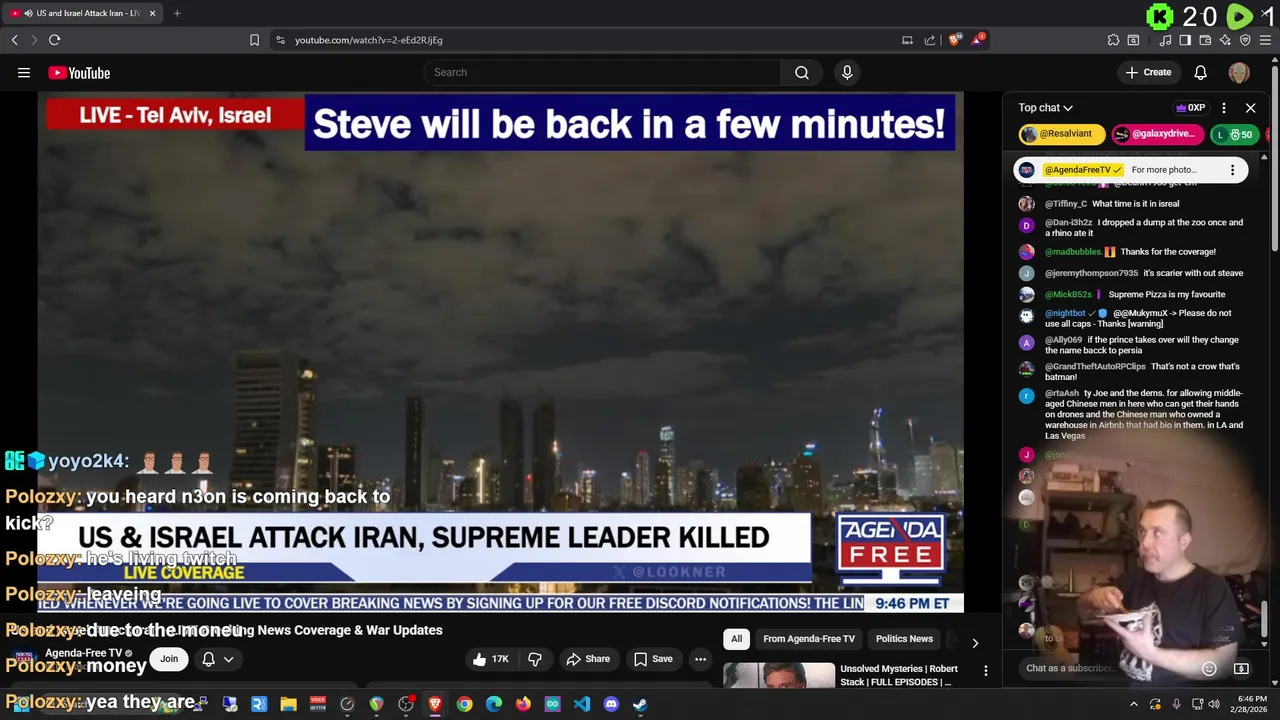Open the Brave Wallet icon

click(1205, 40)
